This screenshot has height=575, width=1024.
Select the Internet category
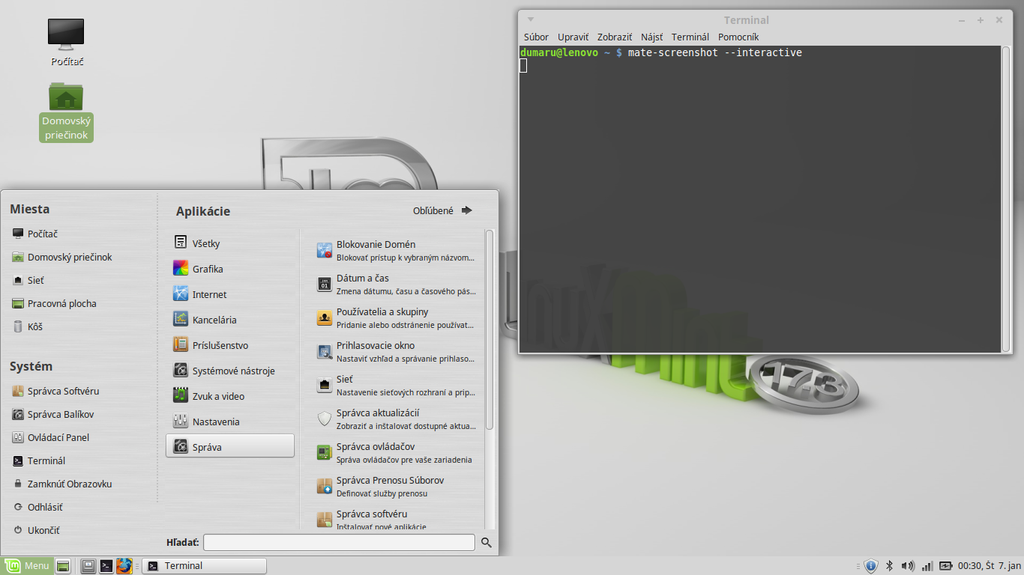(x=230, y=294)
